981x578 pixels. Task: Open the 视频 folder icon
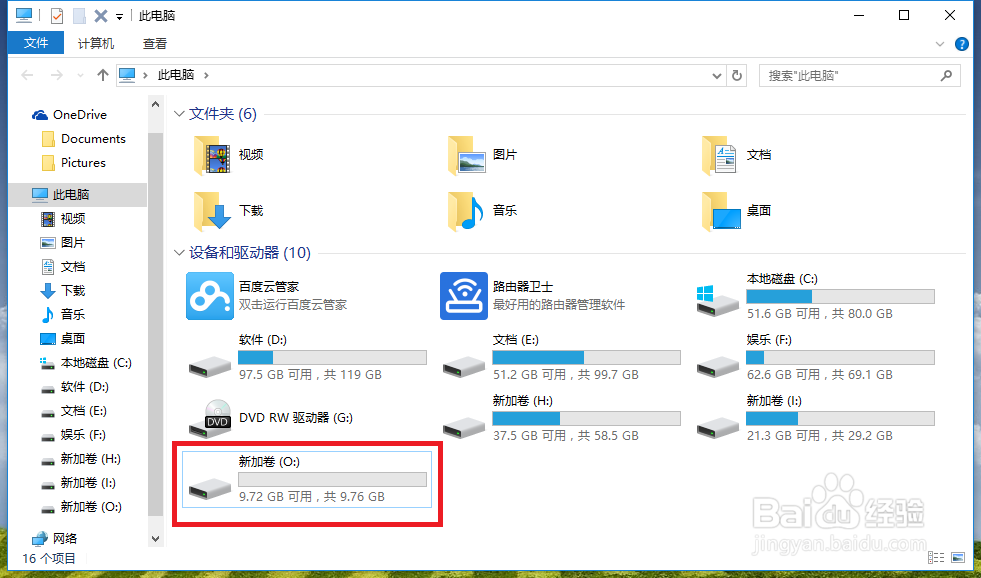click(x=213, y=155)
